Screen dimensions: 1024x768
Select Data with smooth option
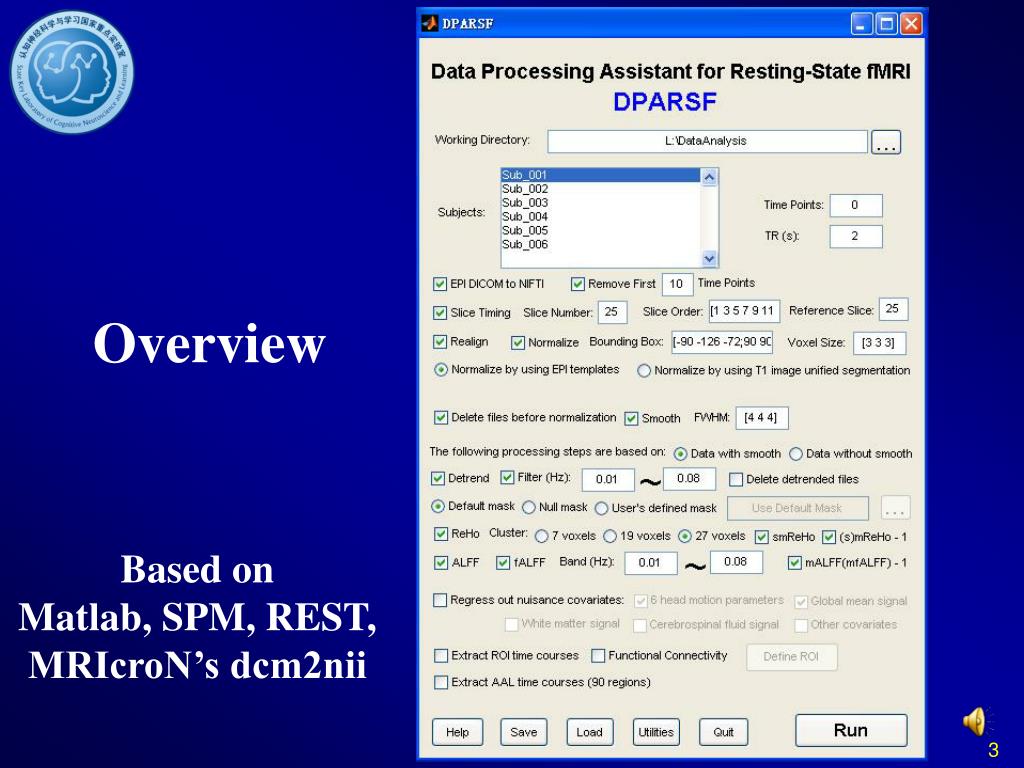(680, 454)
